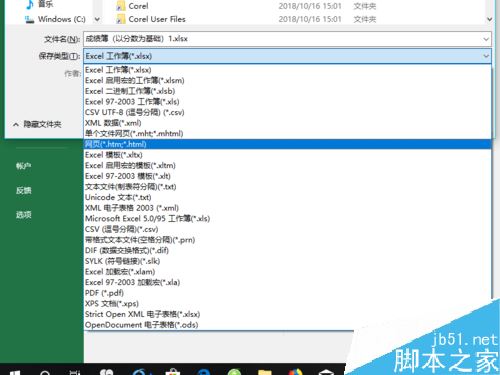Viewport: 500px width, 375px height.
Task: Open the filename history dropdown arrow
Action: tap(486, 39)
